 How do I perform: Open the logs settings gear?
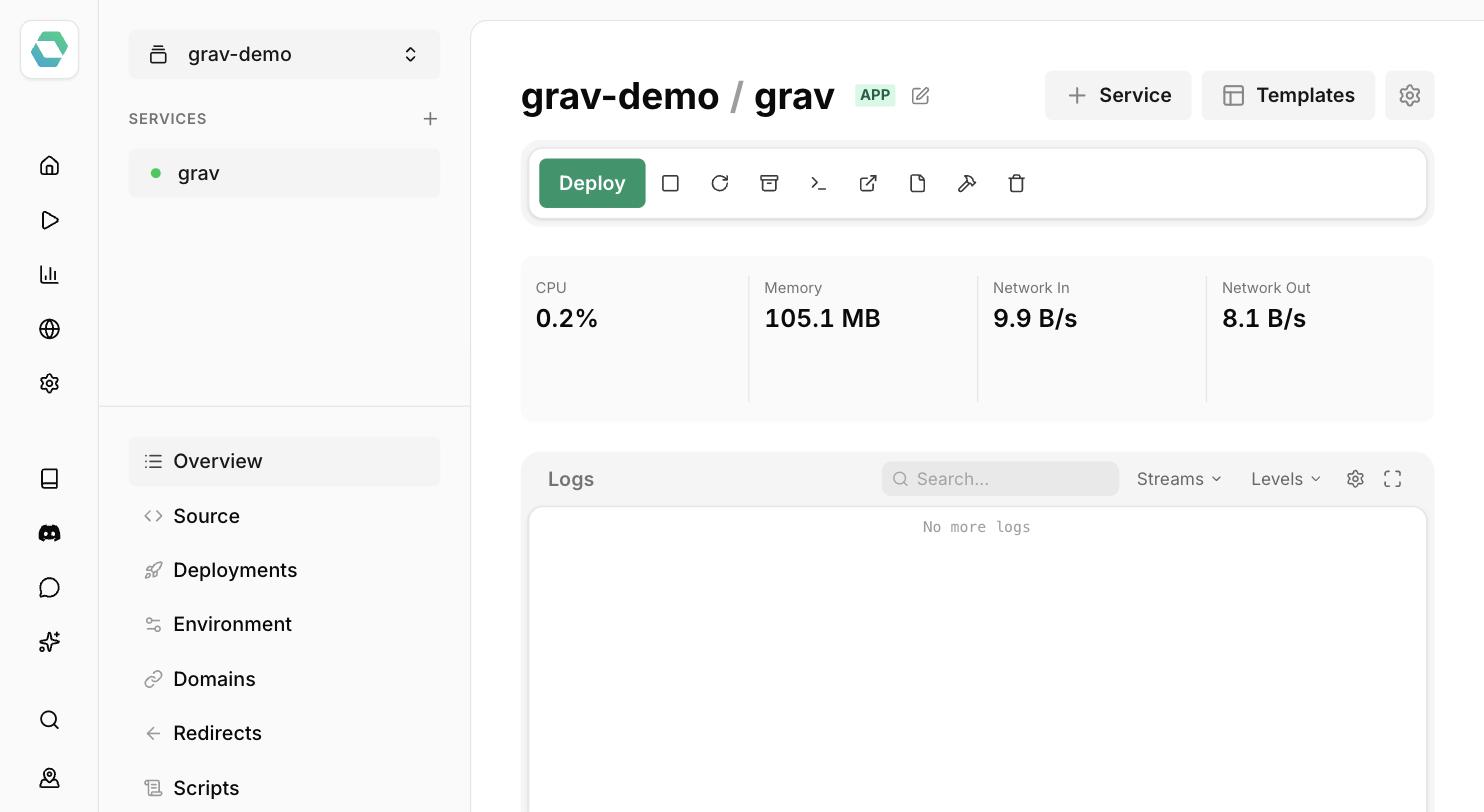(x=1355, y=479)
